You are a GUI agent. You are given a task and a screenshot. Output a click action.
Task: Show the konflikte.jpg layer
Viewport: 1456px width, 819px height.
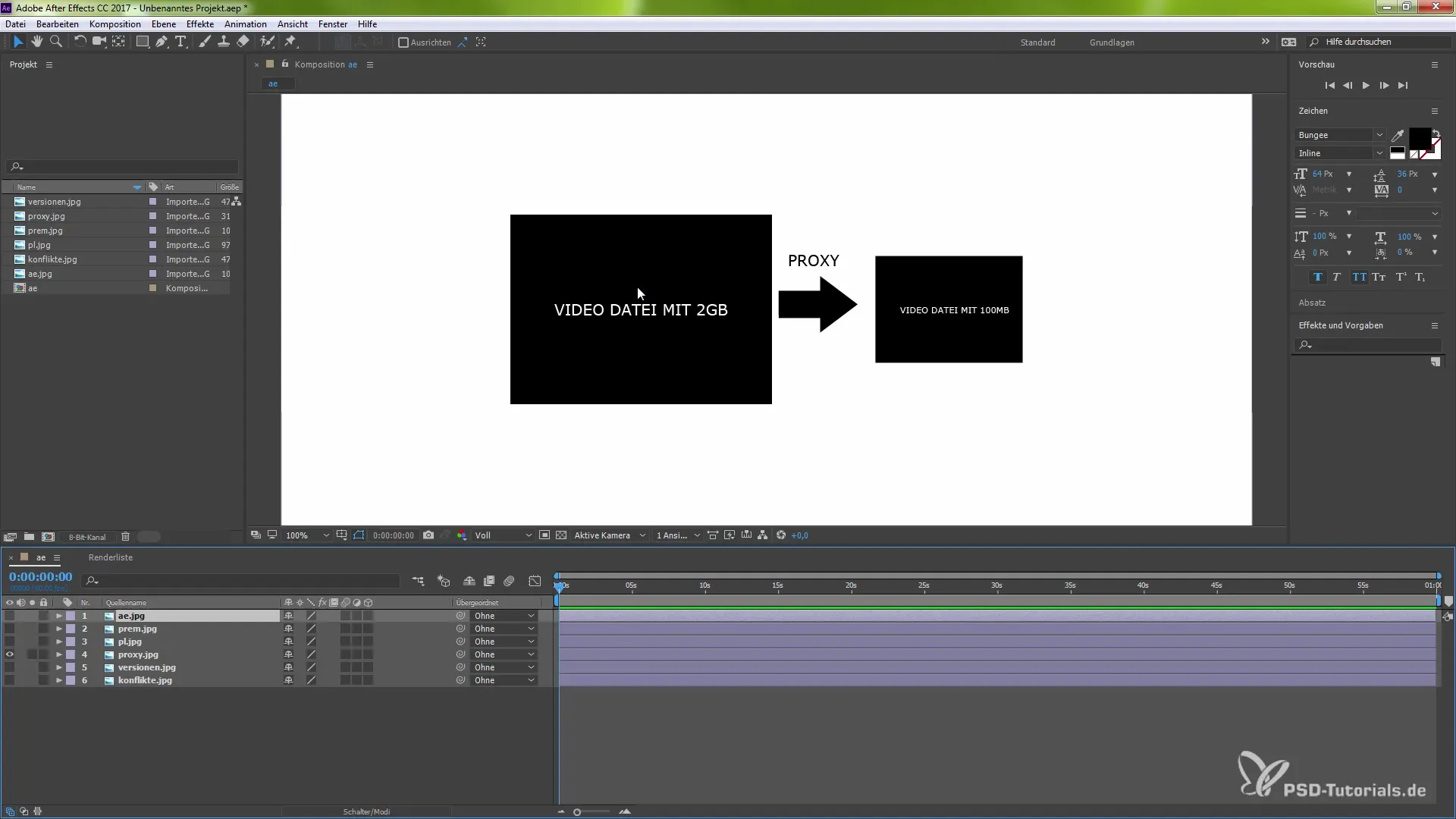pyautogui.click(x=10, y=680)
